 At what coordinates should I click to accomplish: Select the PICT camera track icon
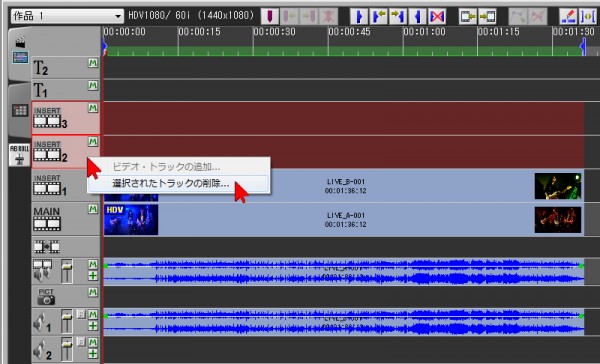[46, 297]
